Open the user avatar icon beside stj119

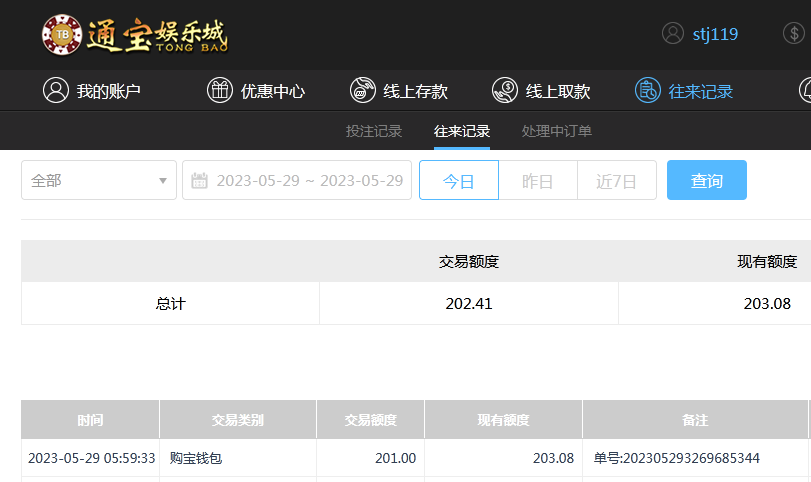673,33
